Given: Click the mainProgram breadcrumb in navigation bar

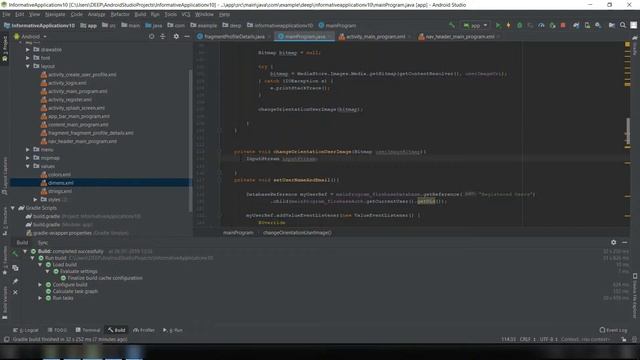Looking at the screenshot, I should 337,25.
